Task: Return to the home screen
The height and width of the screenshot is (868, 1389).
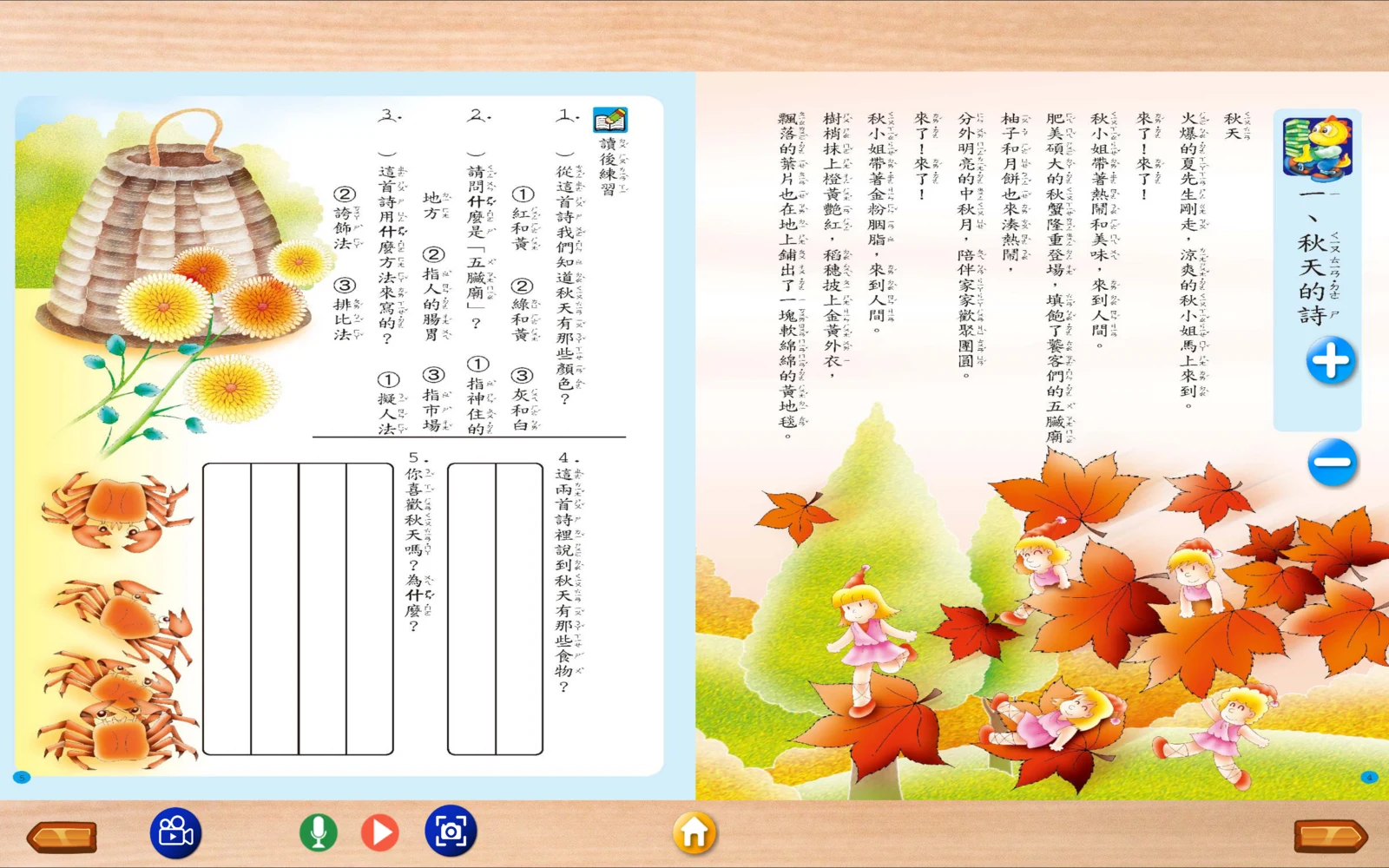Action: point(694,832)
